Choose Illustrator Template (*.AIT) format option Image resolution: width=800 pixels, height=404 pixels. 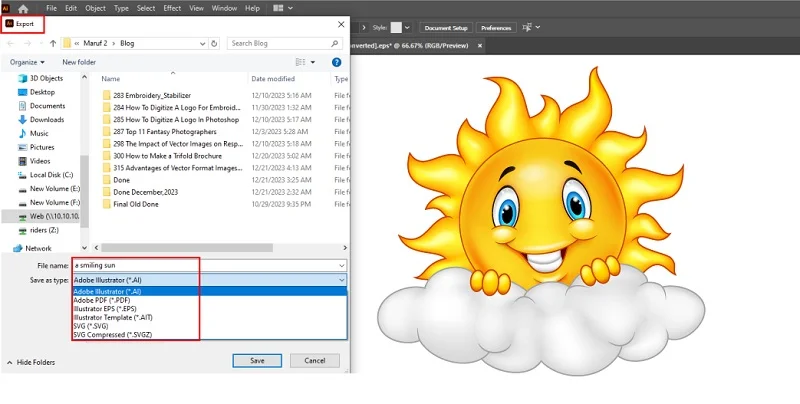click(x=210, y=318)
